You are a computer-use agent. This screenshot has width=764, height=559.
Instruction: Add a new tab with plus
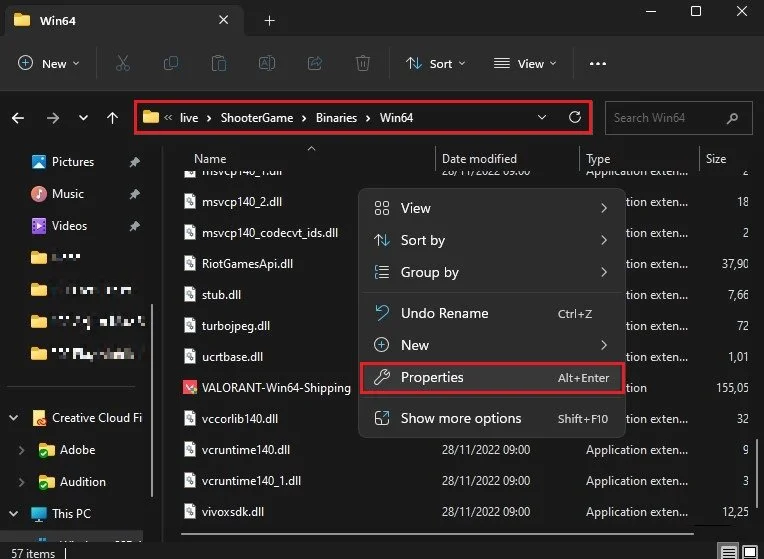(269, 20)
